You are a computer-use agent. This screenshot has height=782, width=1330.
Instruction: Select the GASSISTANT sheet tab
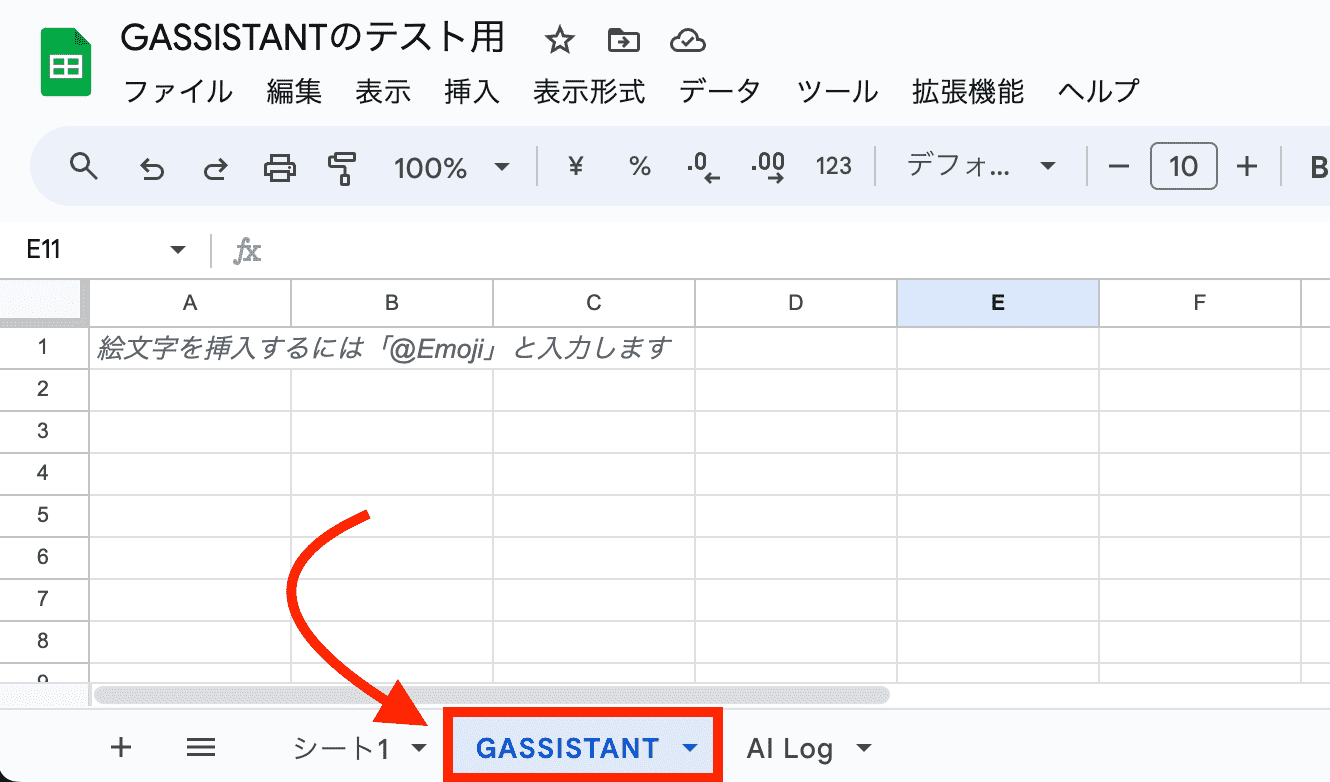[567, 748]
